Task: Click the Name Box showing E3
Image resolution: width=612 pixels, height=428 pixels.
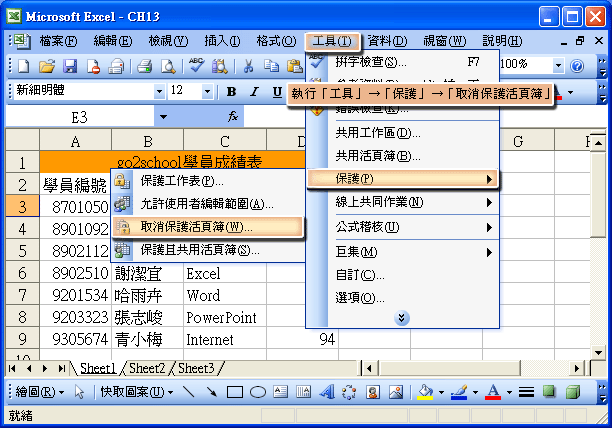Action: coord(78,117)
